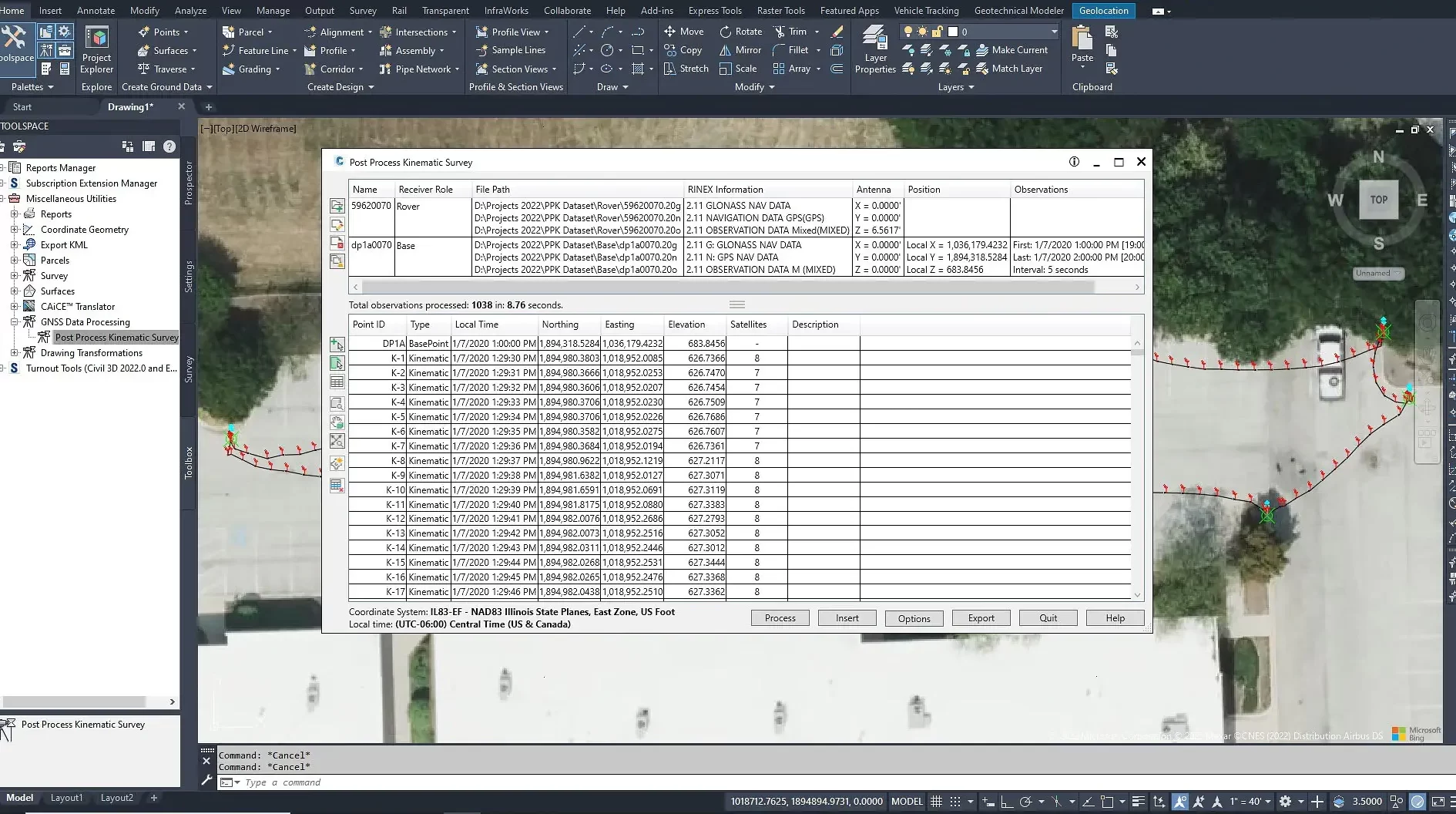
Task: Open Layer Properties in the ribbon
Action: [x=875, y=49]
